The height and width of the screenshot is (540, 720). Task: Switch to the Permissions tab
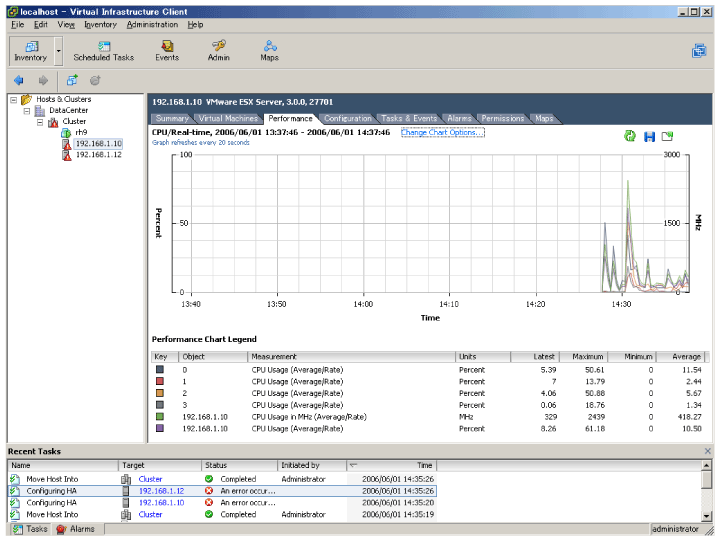pyautogui.click(x=503, y=118)
